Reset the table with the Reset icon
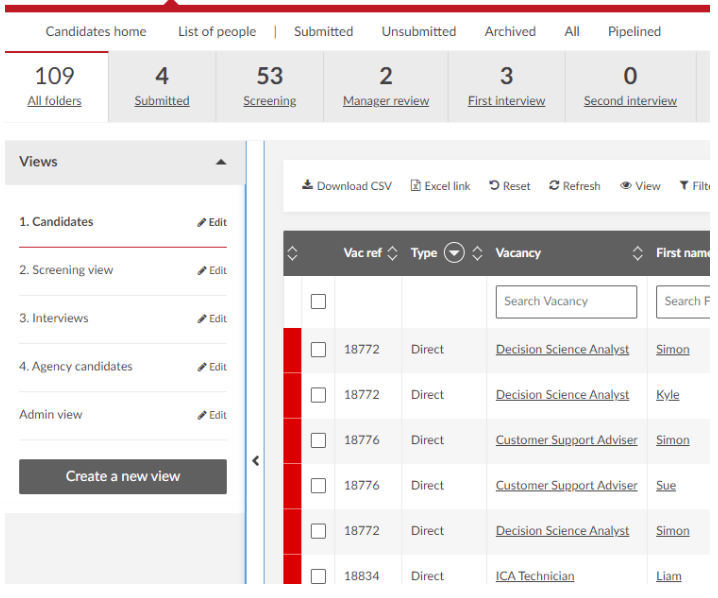The width and height of the screenshot is (718, 598). [x=494, y=186]
